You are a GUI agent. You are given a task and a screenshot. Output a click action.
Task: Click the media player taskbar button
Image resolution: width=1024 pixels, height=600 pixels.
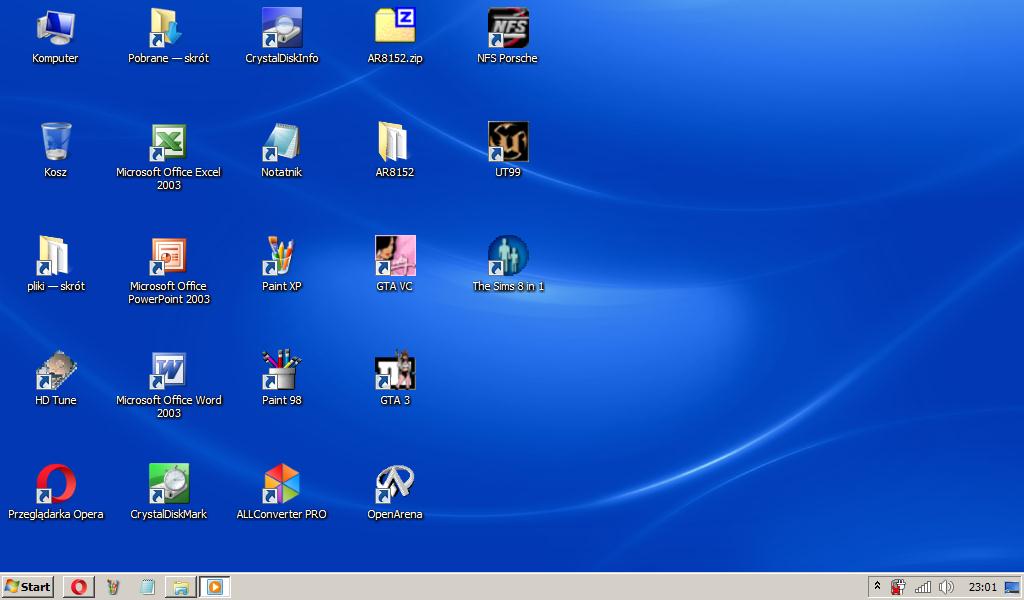coord(215,587)
